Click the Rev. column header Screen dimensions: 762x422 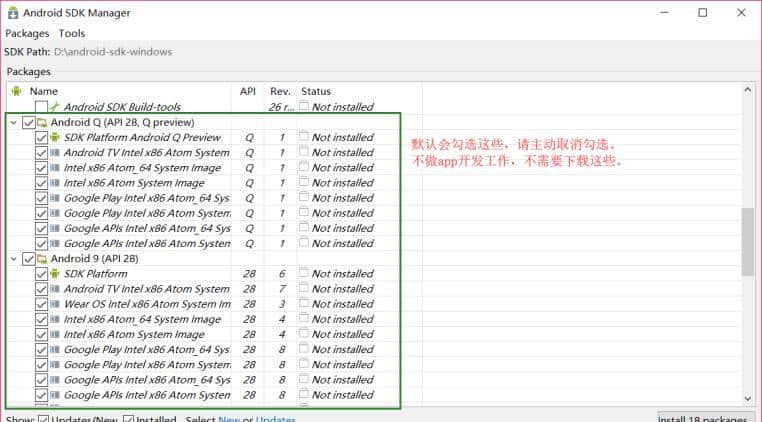(x=280, y=91)
